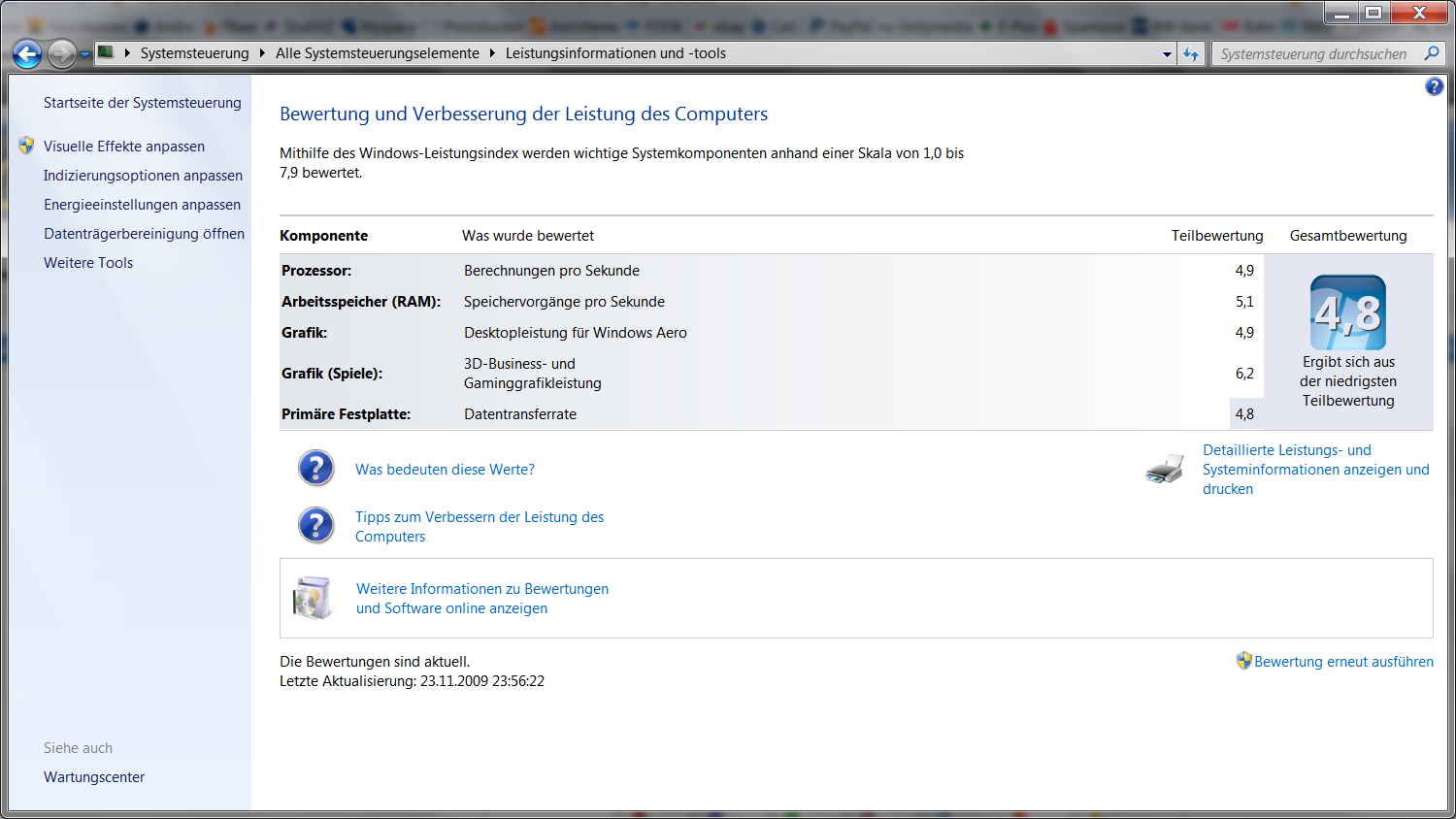This screenshot has width=1456, height=819.
Task: Open help via blue question mark
Action: point(1434,87)
